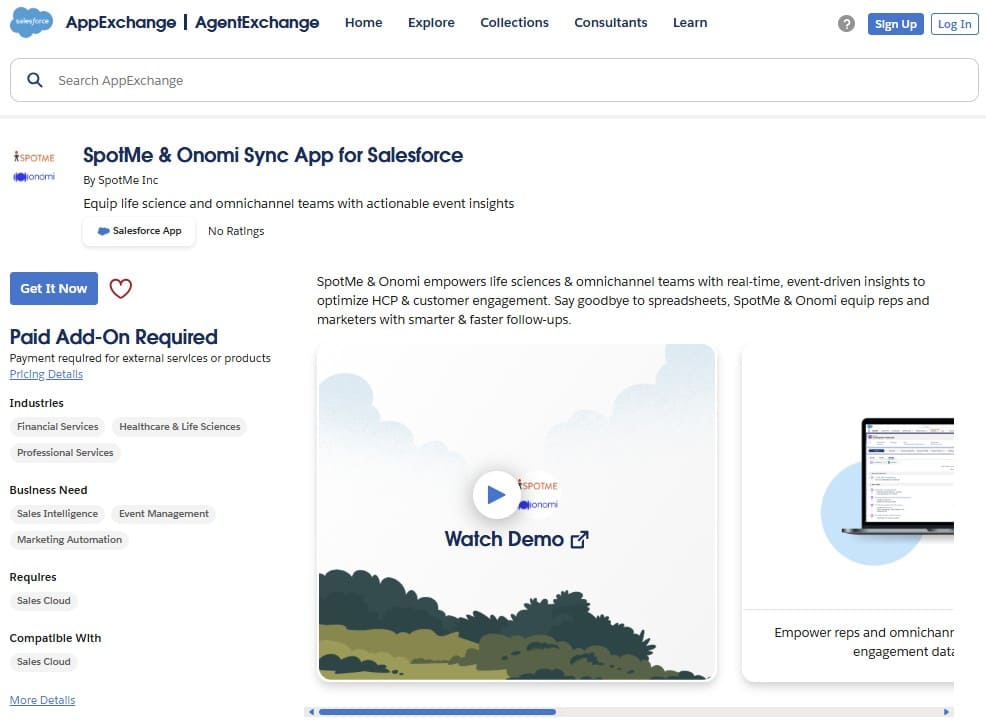Click carousel scrollbar left arrow

pyautogui.click(x=311, y=712)
